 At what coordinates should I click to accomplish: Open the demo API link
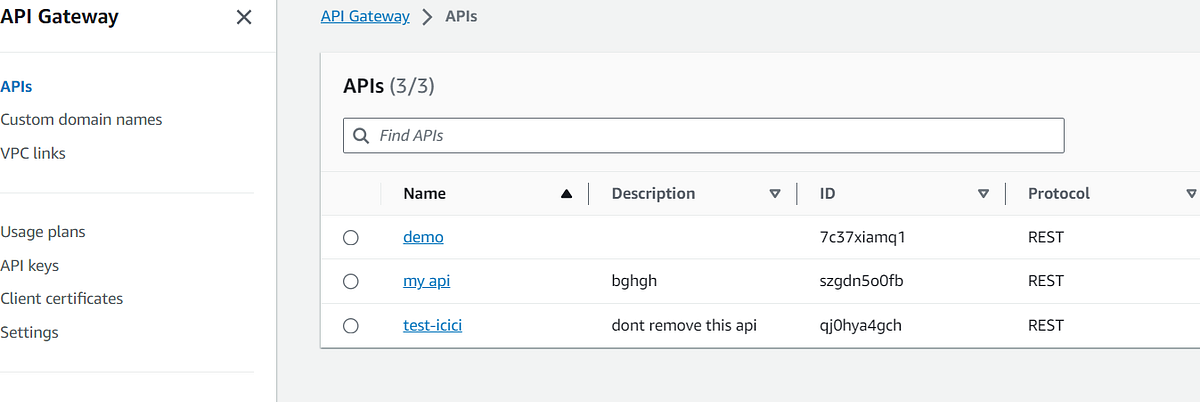[423, 237]
